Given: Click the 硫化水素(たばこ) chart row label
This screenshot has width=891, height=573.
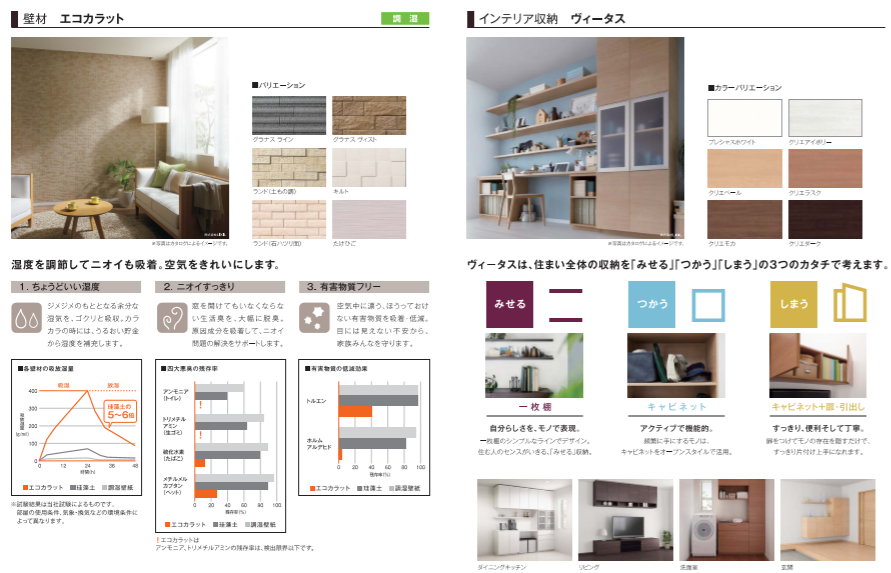Looking at the screenshot, I should 173,455.
